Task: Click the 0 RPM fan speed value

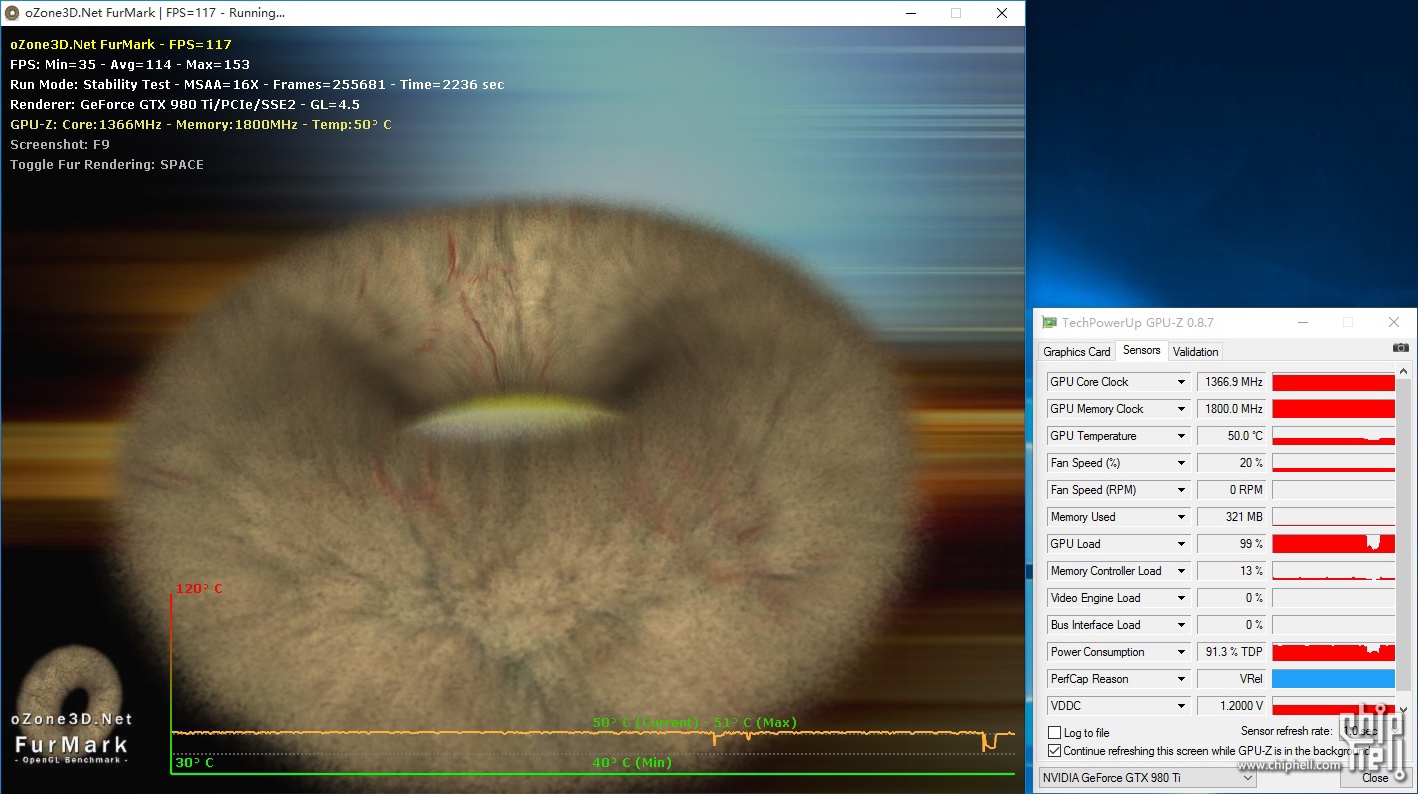Action: [x=1232, y=490]
